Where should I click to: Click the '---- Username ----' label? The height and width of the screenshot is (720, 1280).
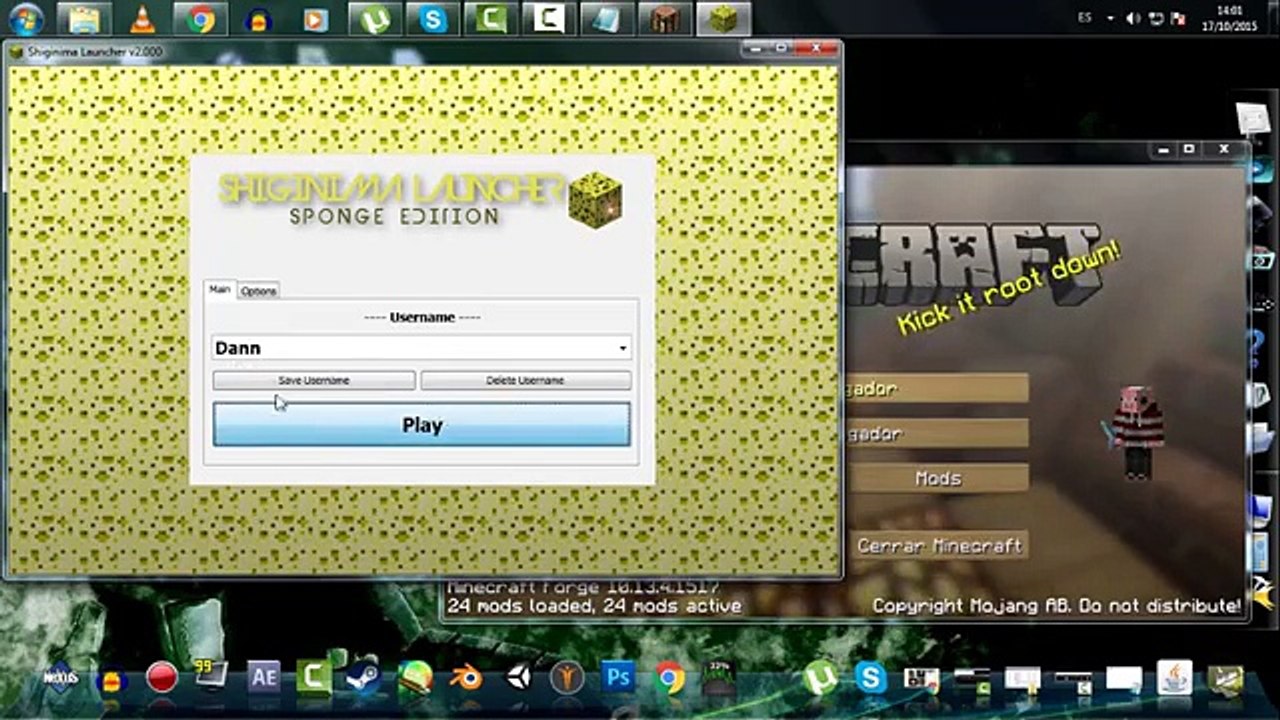point(422,317)
